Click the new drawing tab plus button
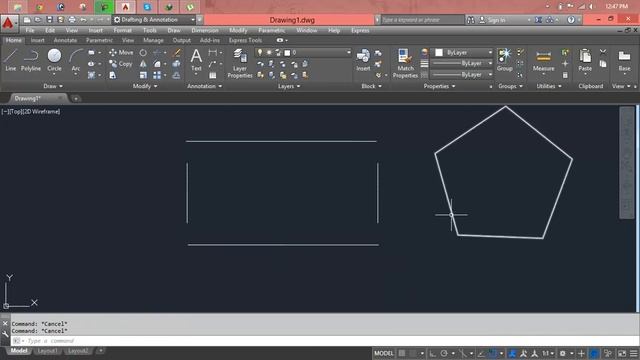 pyautogui.click(x=76, y=98)
